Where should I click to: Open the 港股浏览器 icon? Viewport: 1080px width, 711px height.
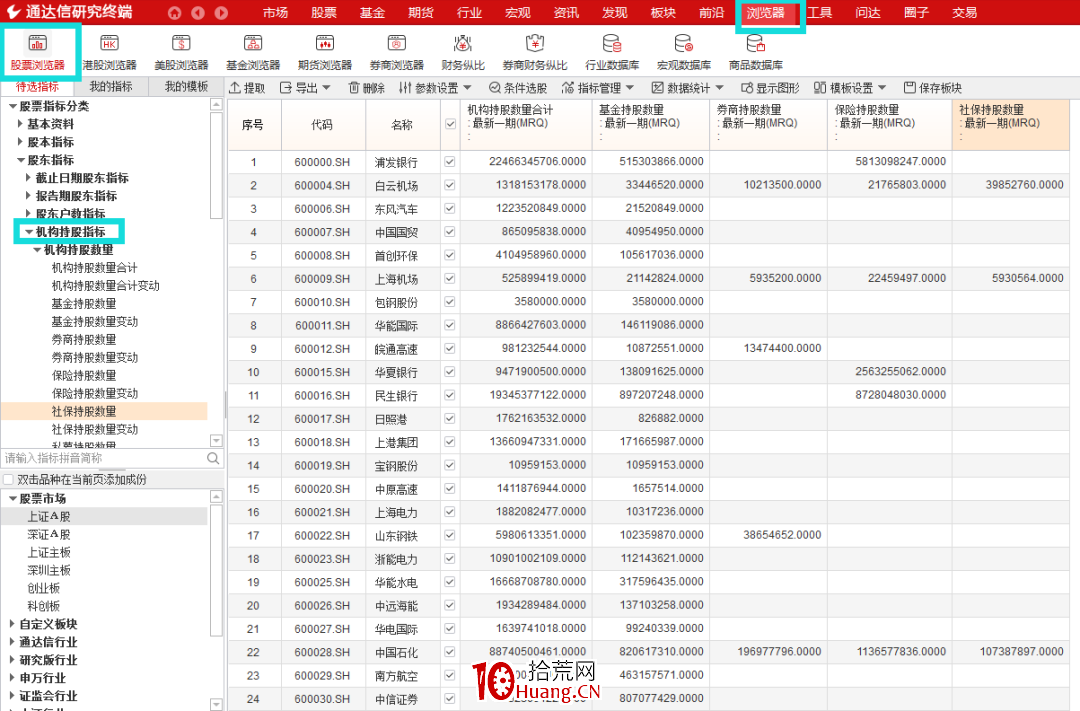click(x=110, y=52)
